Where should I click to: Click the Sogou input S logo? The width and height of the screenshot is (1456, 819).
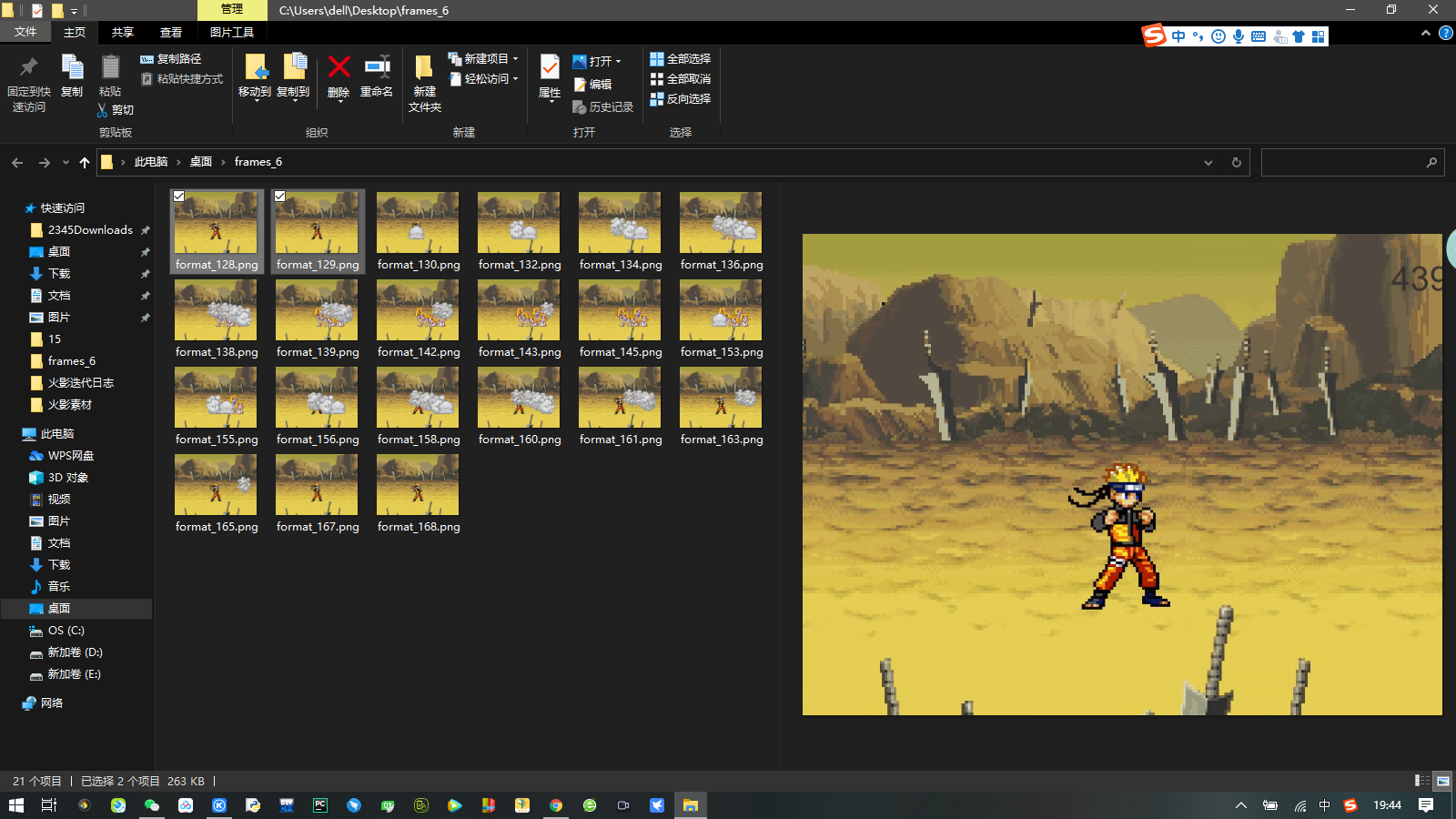click(1155, 35)
